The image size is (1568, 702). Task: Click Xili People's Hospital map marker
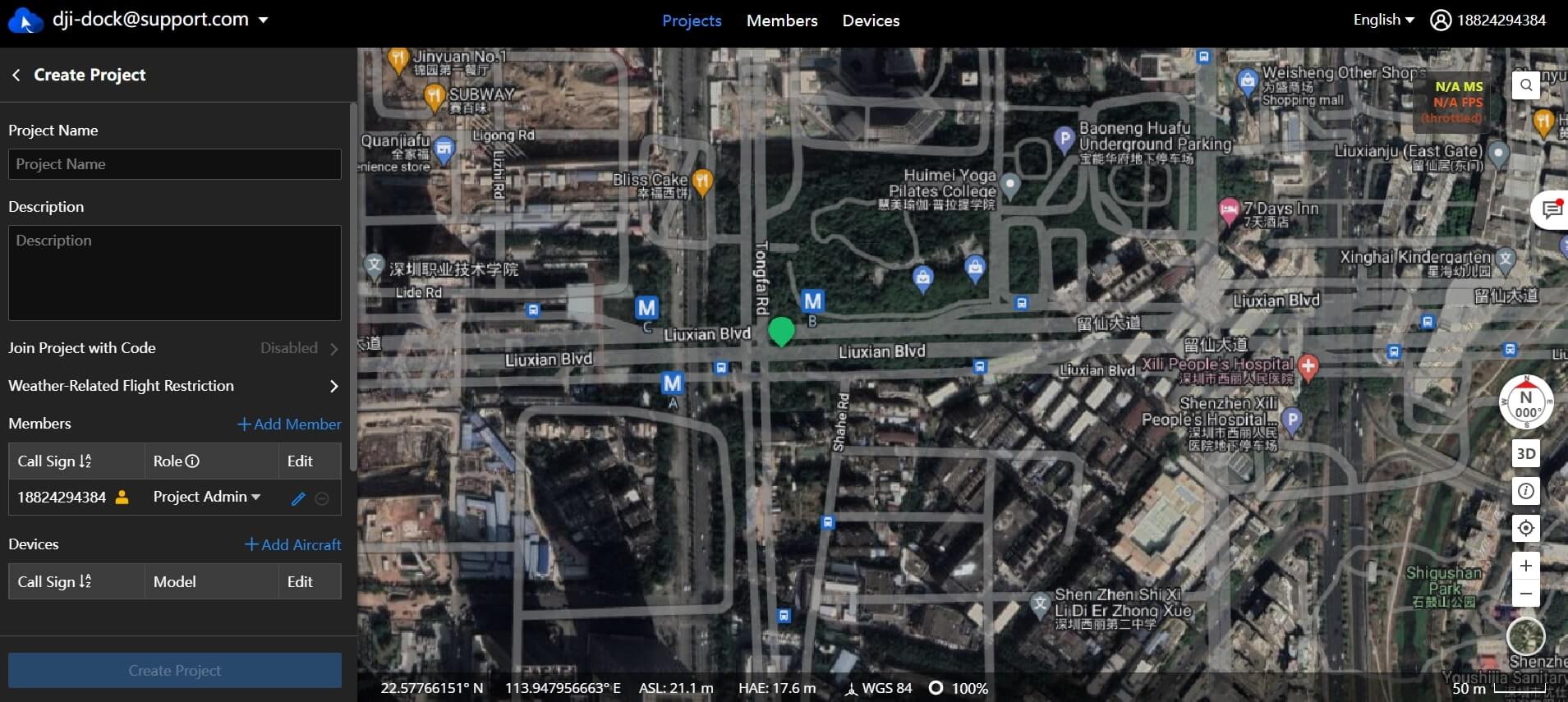coord(1308,366)
